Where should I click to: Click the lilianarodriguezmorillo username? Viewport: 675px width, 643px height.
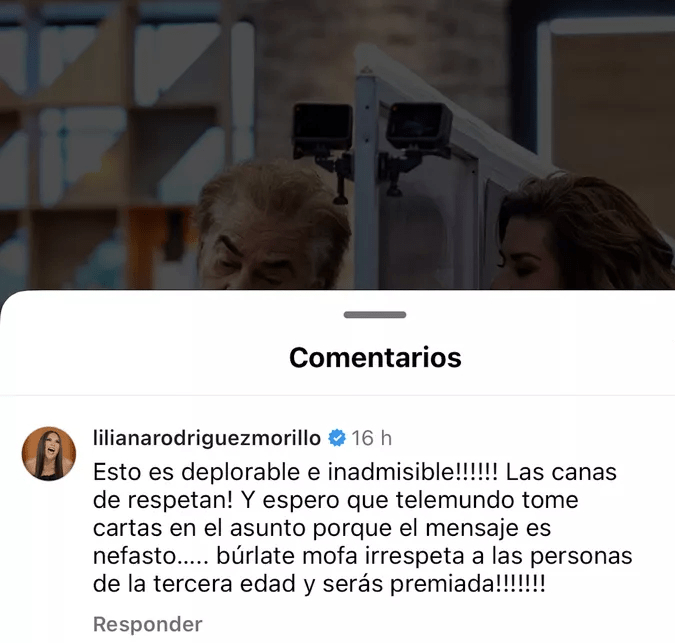[x=207, y=438]
